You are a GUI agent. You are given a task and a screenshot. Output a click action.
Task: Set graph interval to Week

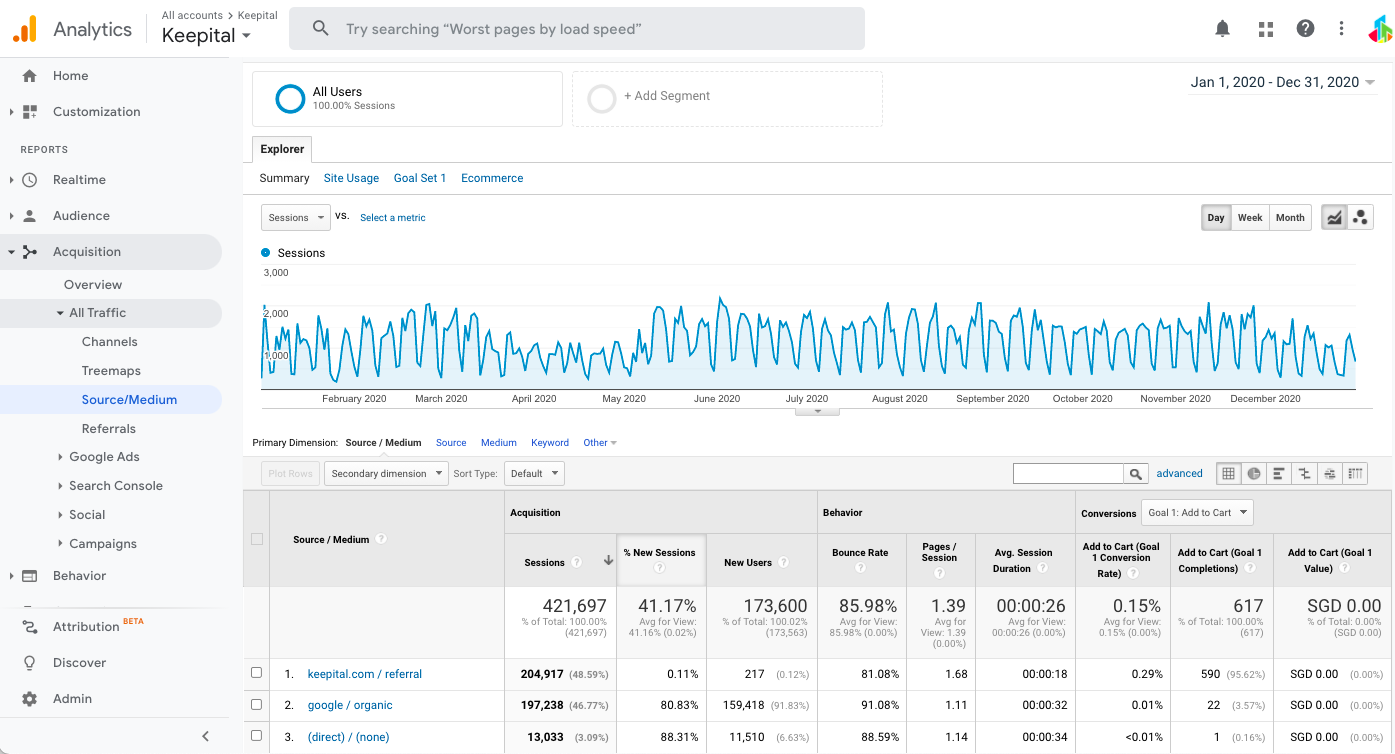point(1250,217)
